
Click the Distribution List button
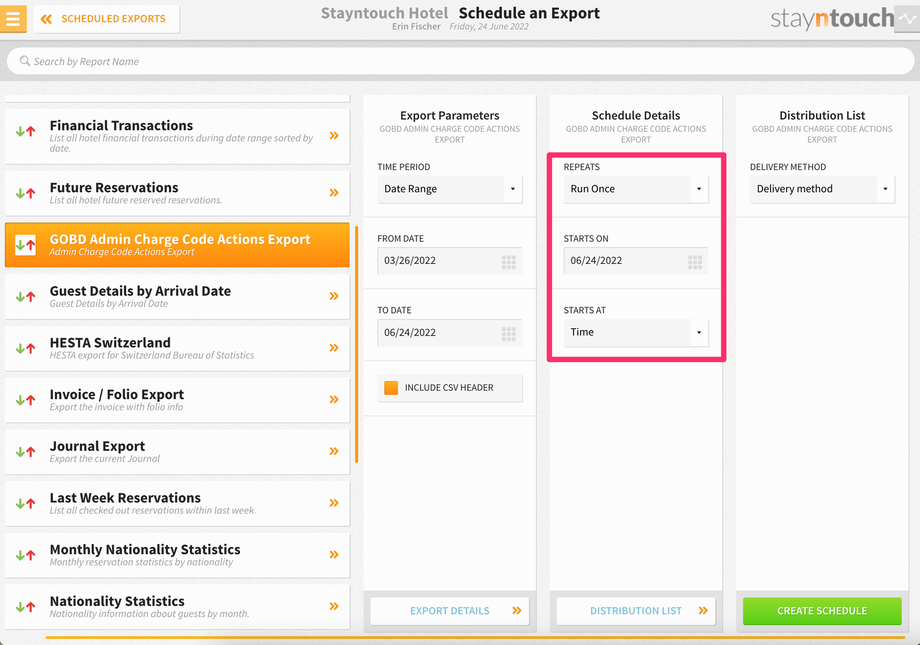pyautogui.click(x=636, y=611)
